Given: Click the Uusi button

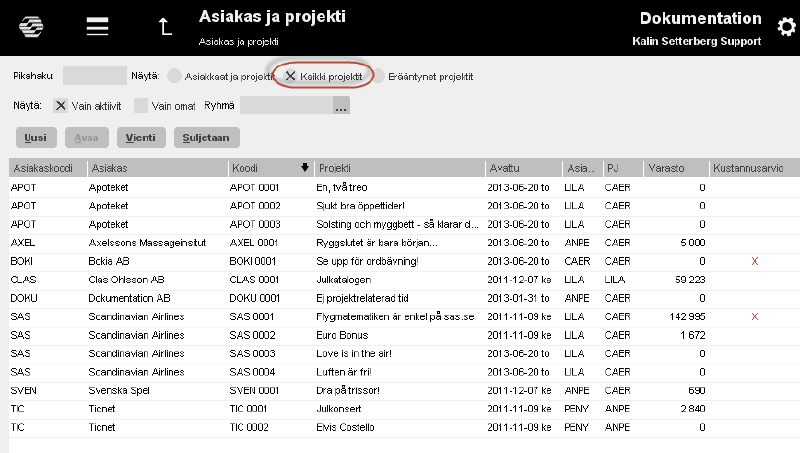Looking at the screenshot, I should point(36,138).
